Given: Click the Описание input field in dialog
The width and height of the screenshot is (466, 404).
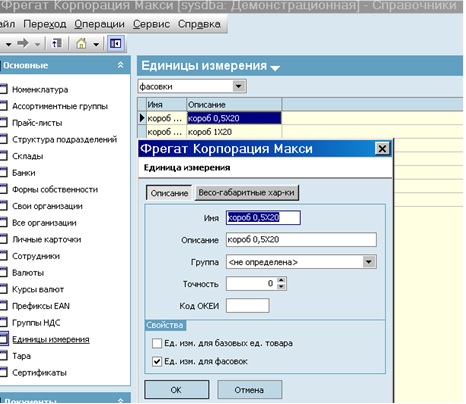Looking at the screenshot, I should coord(301,240).
